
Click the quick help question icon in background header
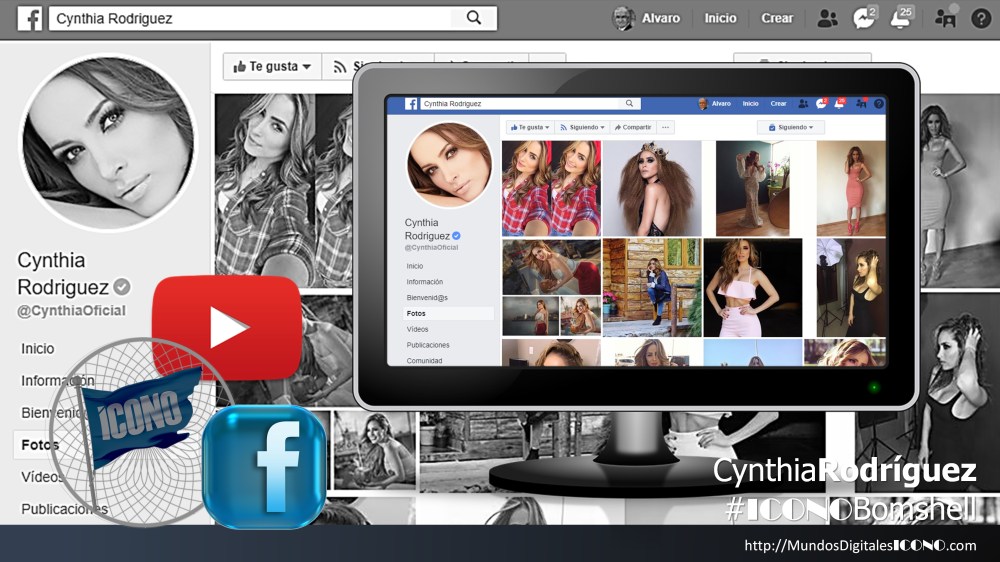(981, 18)
